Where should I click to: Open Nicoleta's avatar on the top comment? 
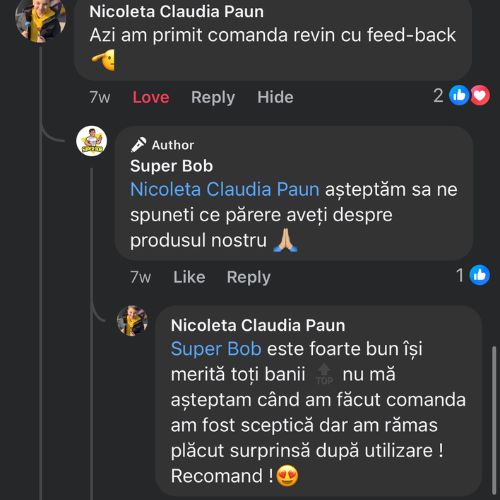click(x=40, y=21)
